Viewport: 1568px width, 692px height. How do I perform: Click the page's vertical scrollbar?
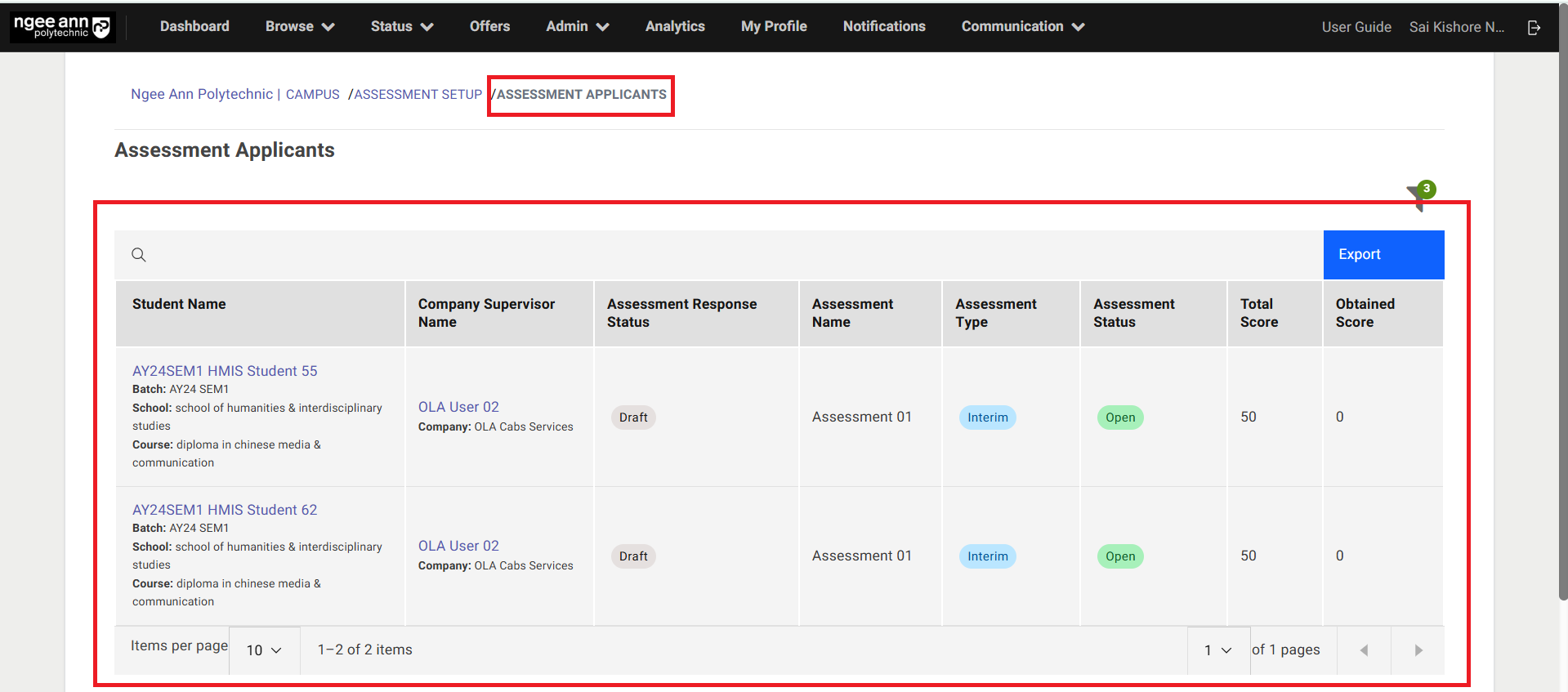tap(1563, 327)
